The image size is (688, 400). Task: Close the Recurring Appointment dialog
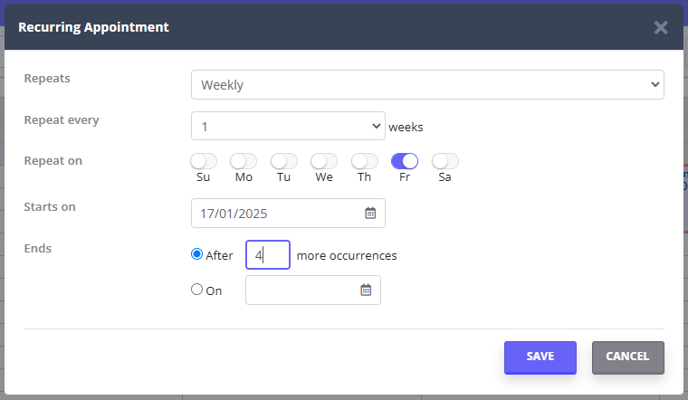coord(660,28)
